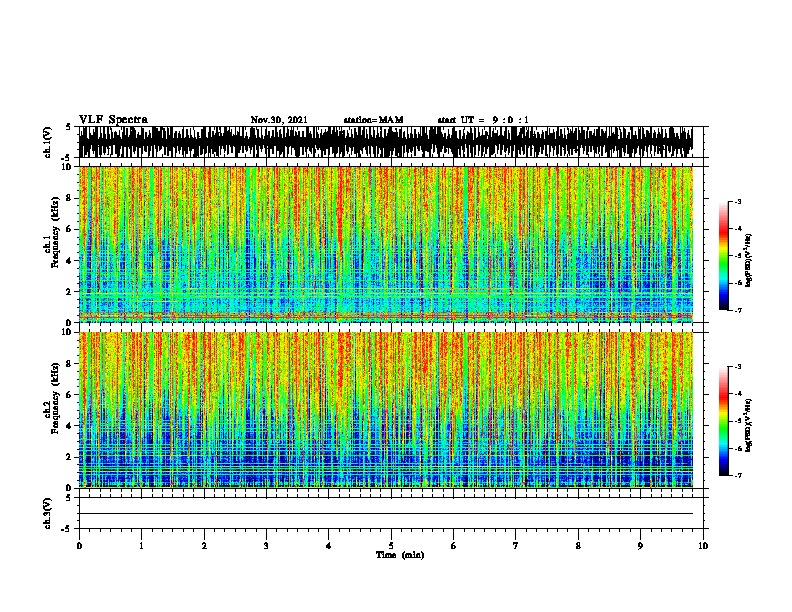Click time-axis tick label "1"
792x612 pixels.
pos(141,545)
